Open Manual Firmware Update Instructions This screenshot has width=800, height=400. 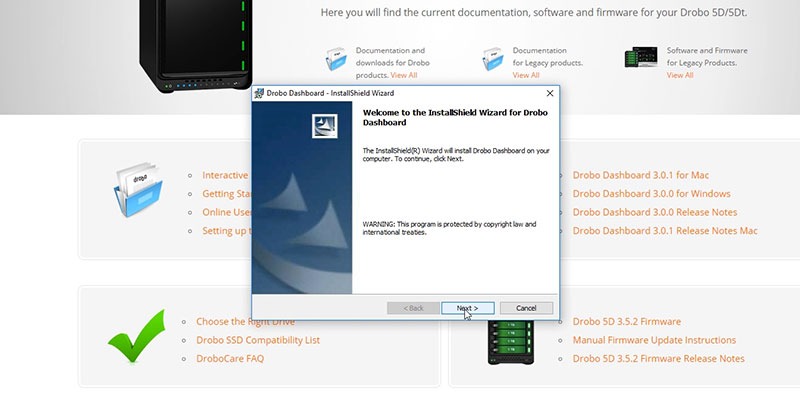tap(654, 340)
